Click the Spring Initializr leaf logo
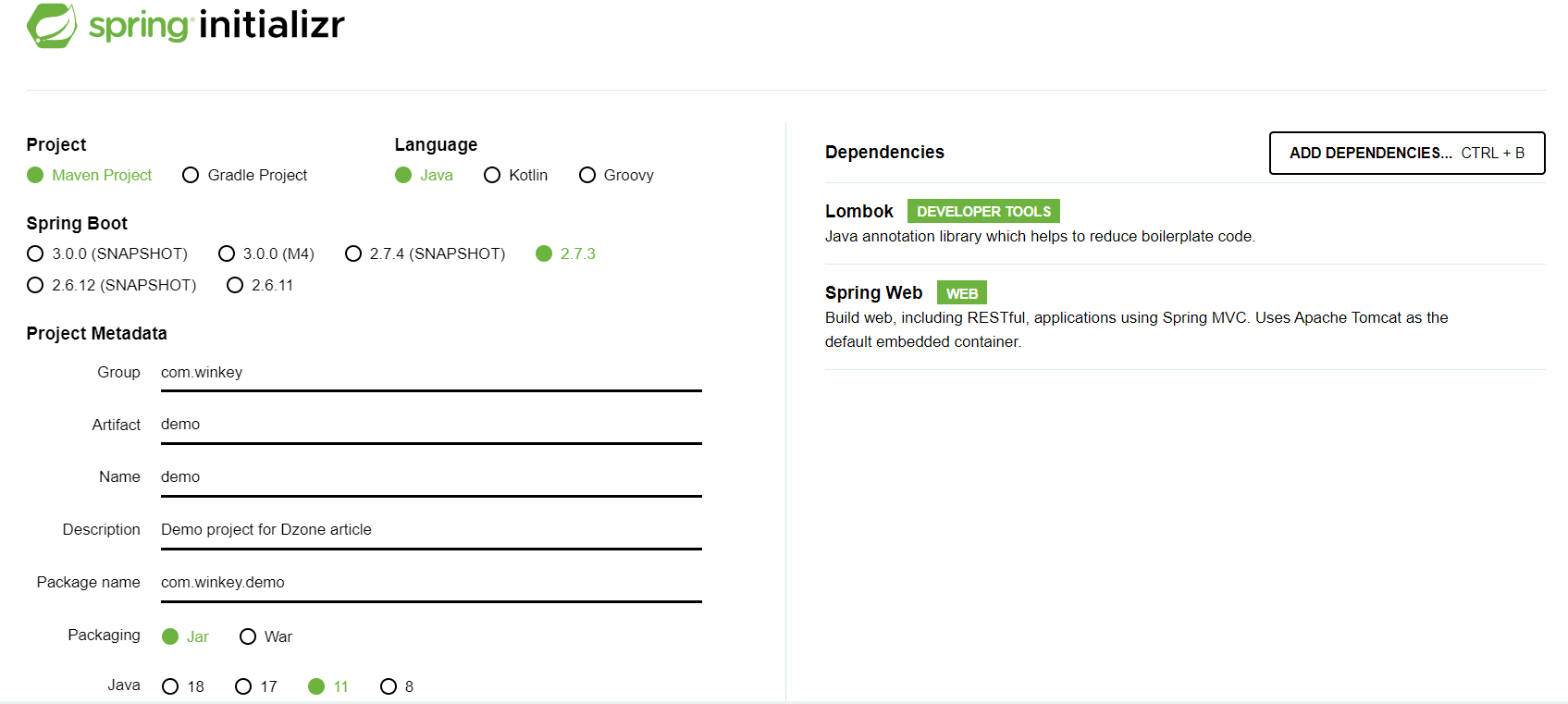Image resolution: width=1568 pixels, height=704 pixels. click(x=52, y=26)
